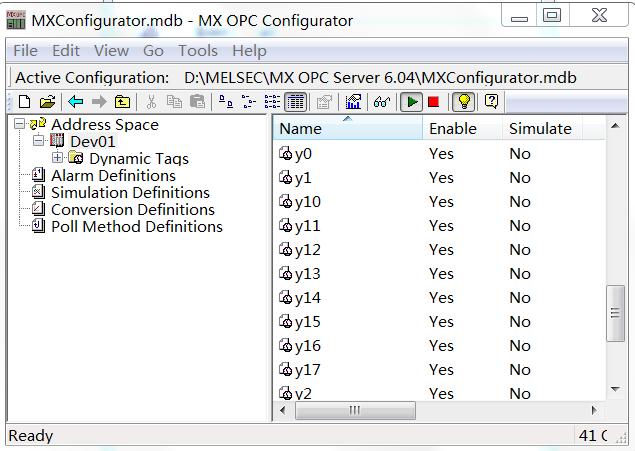Click vertical scrollbar down arrow
635x451 pixels.
[x=615, y=389]
